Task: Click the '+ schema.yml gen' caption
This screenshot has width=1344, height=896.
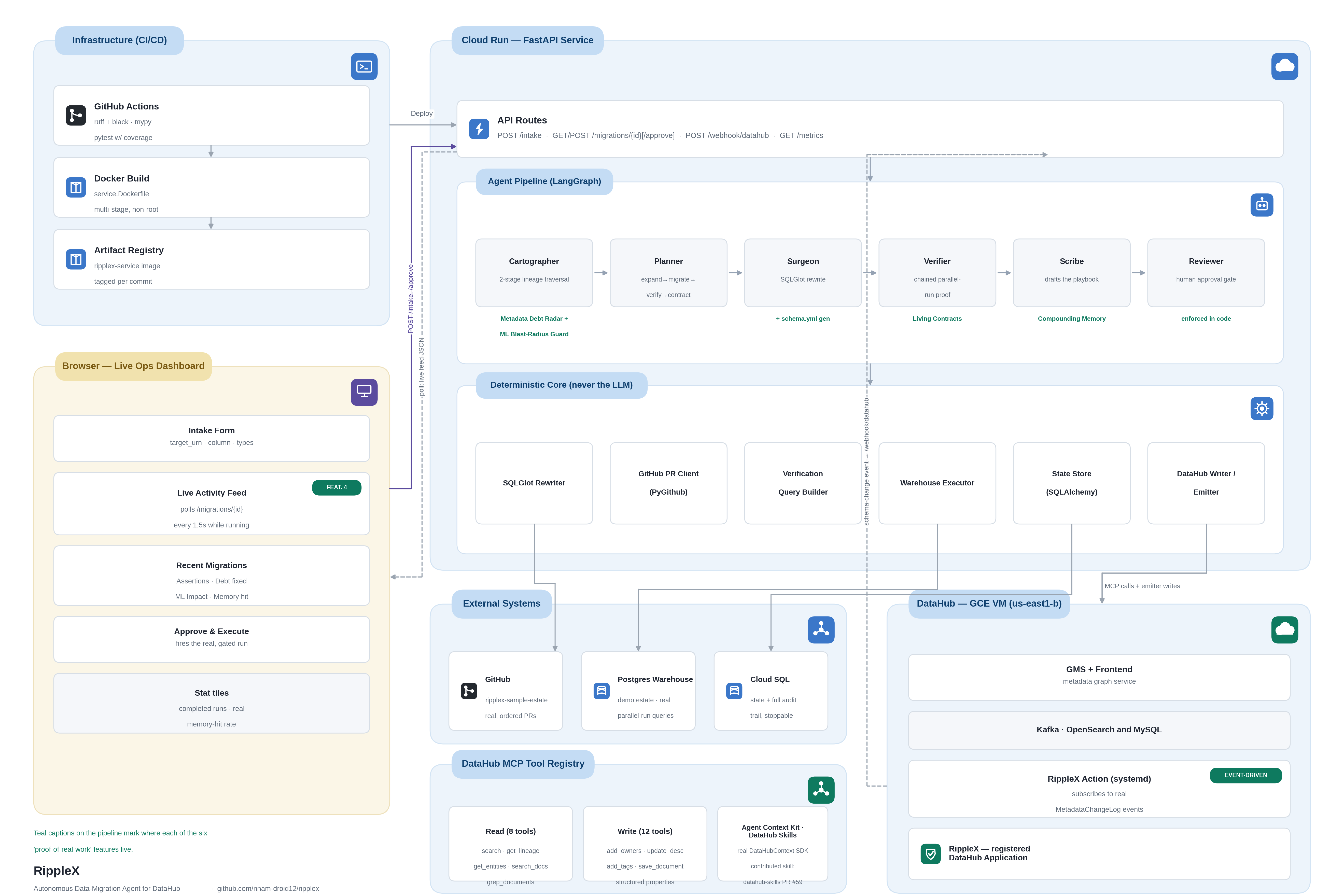Action: [803, 319]
